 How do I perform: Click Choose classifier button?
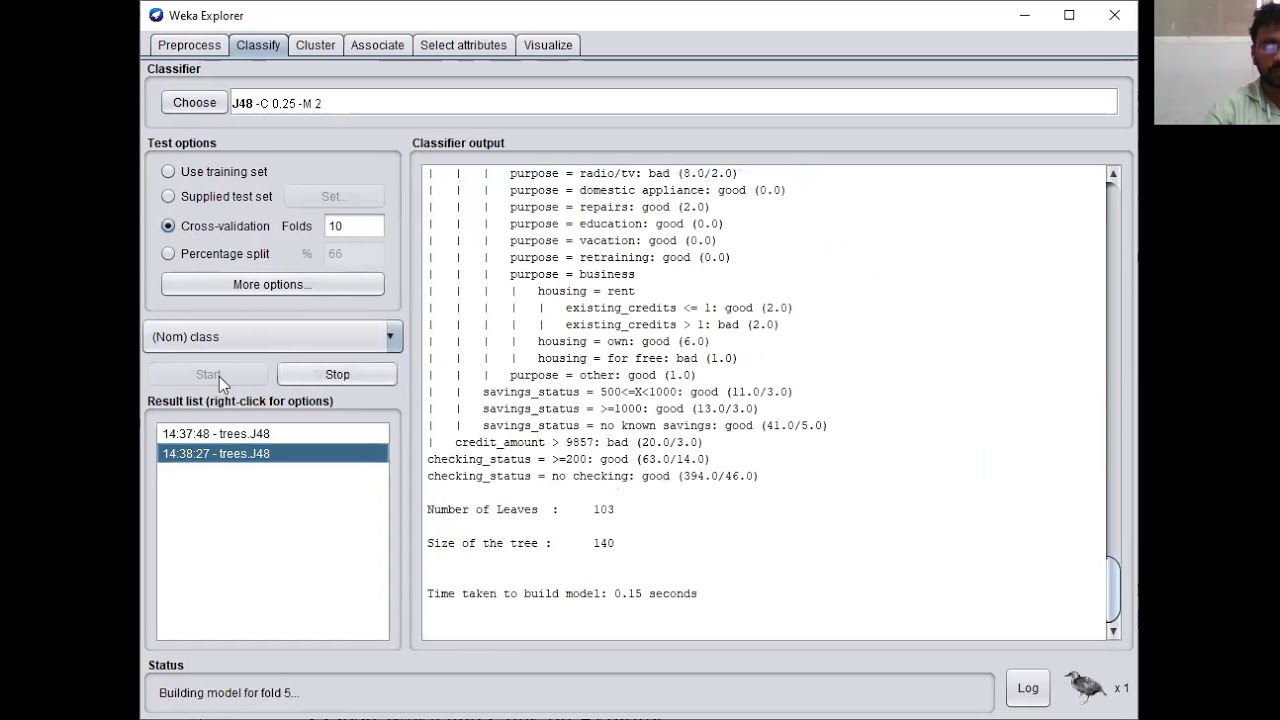(194, 103)
